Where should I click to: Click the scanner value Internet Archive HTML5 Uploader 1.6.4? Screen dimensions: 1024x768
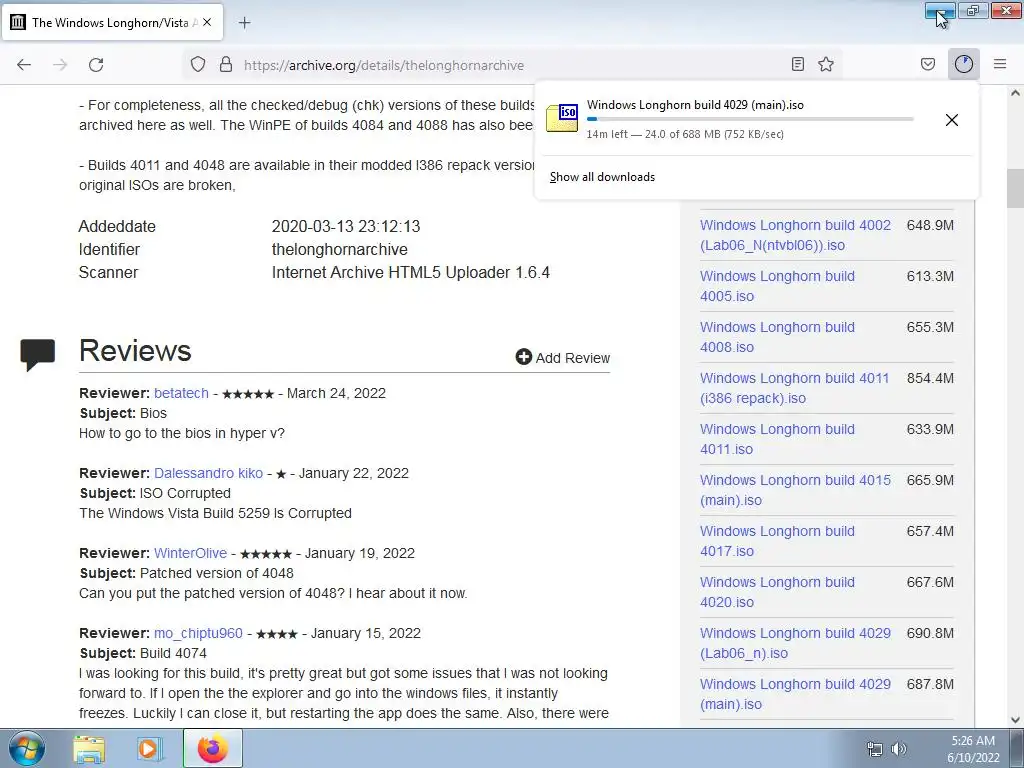point(411,272)
